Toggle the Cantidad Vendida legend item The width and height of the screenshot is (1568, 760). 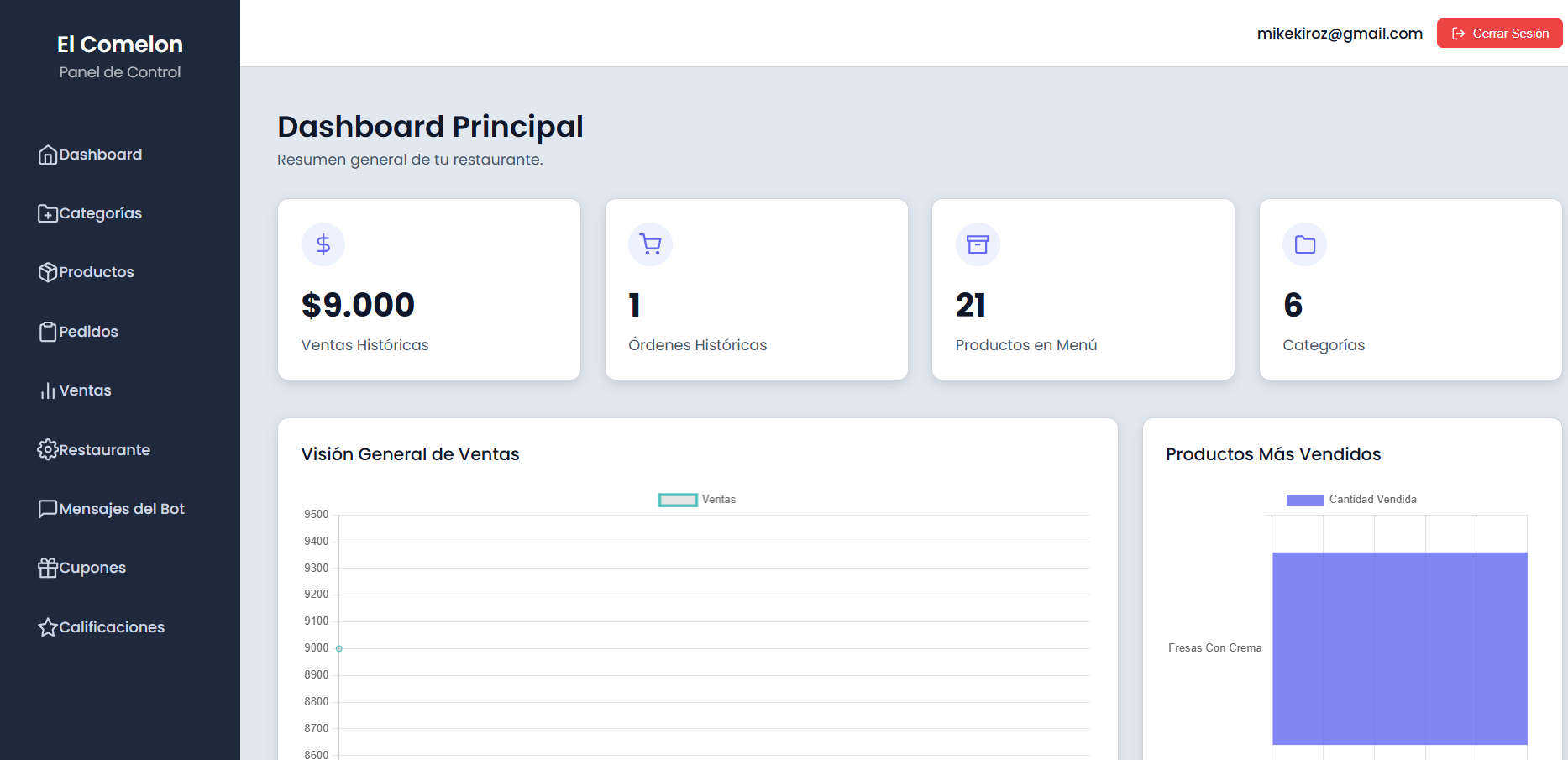(x=1351, y=500)
